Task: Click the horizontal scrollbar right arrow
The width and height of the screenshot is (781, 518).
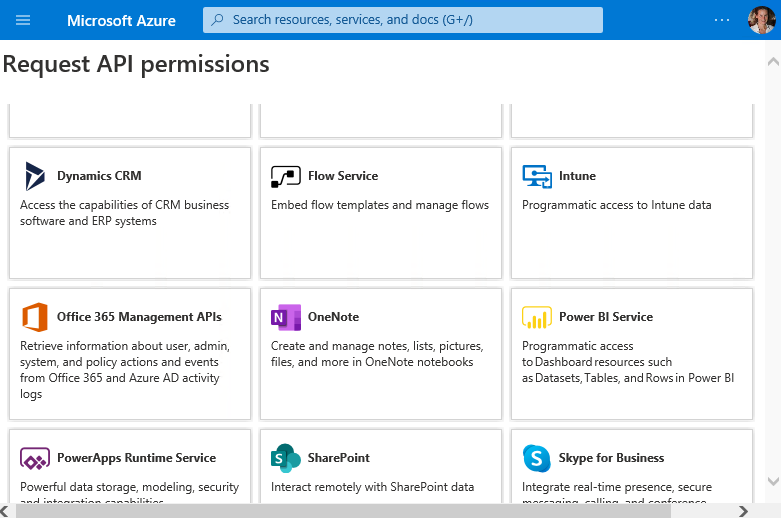Action: pos(743,510)
